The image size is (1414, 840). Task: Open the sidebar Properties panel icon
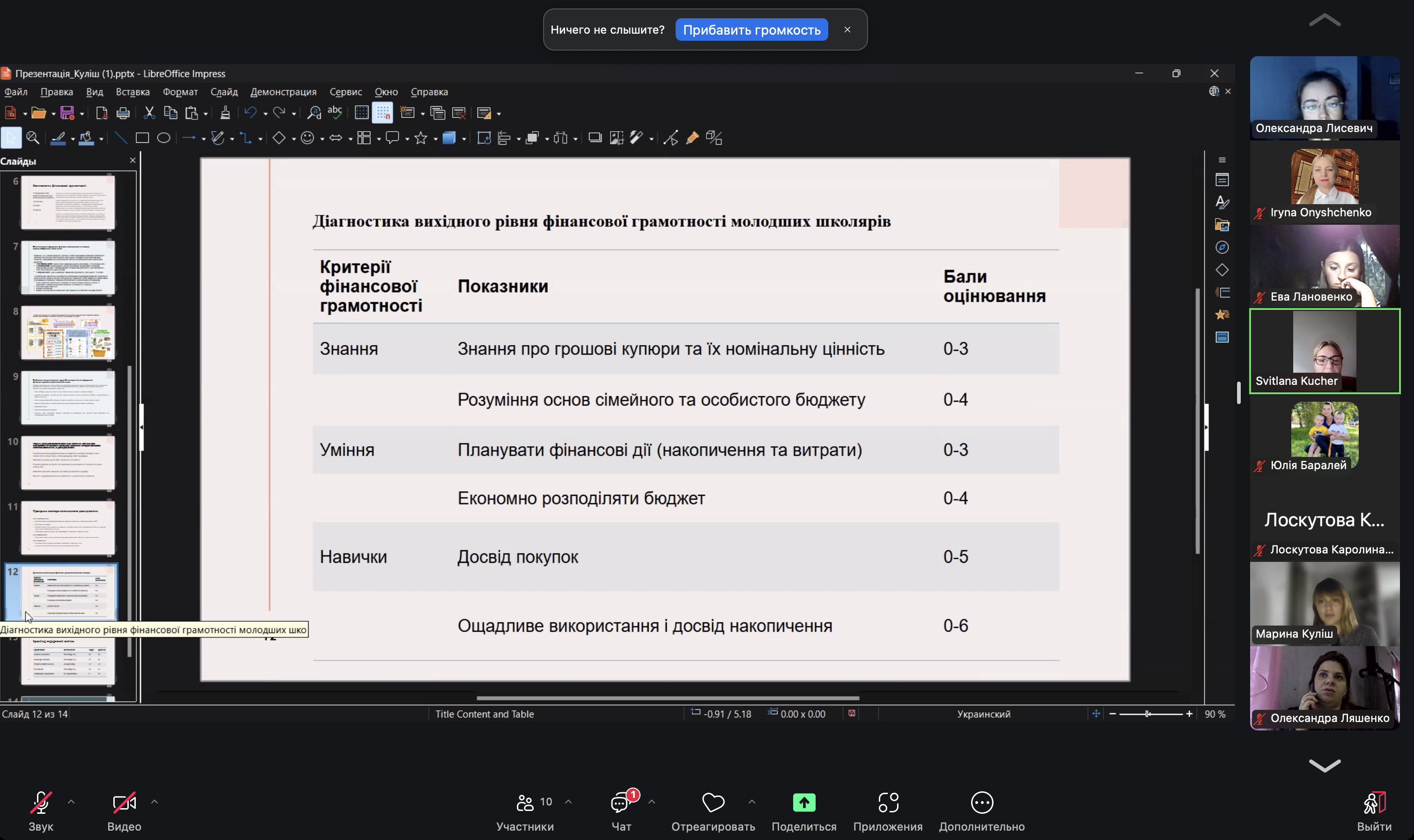point(1222,180)
